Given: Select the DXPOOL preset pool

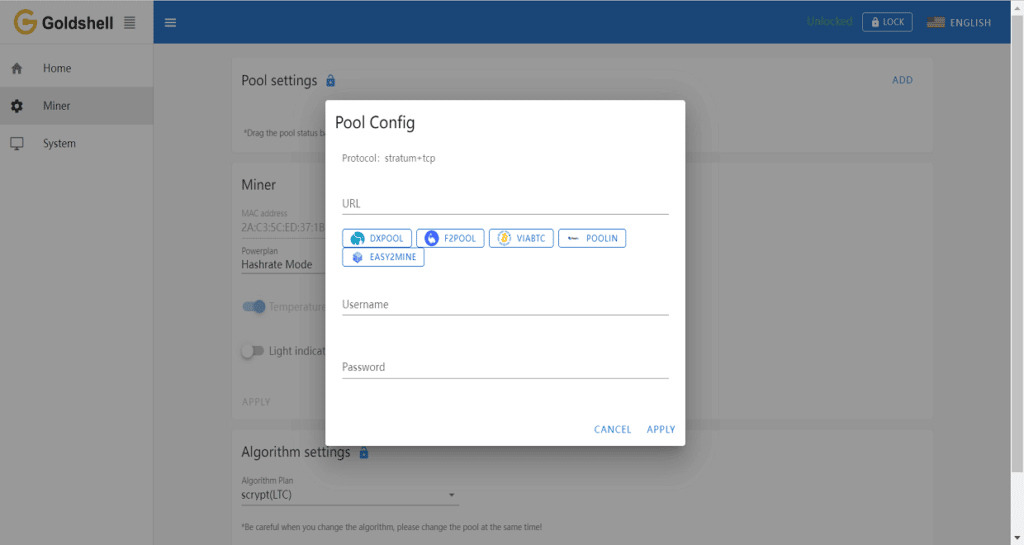Looking at the screenshot, I should click(x=377, y=238).
